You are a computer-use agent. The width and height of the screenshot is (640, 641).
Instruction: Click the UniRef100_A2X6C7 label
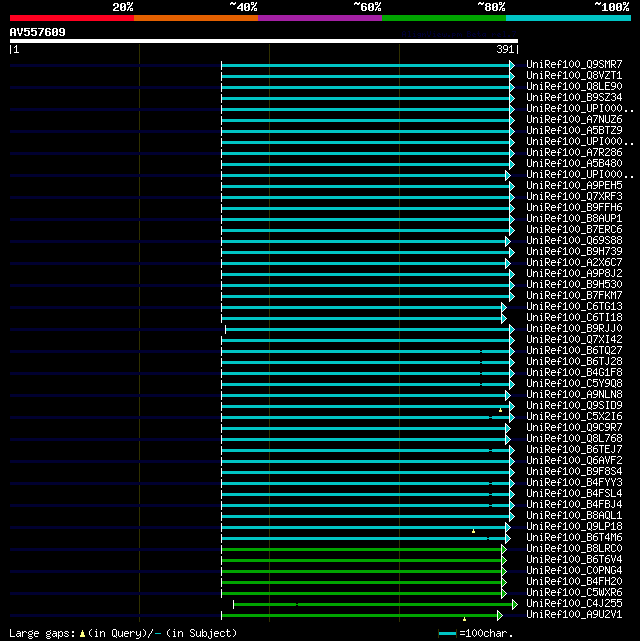pyautogui.click(x=574, y=262)
